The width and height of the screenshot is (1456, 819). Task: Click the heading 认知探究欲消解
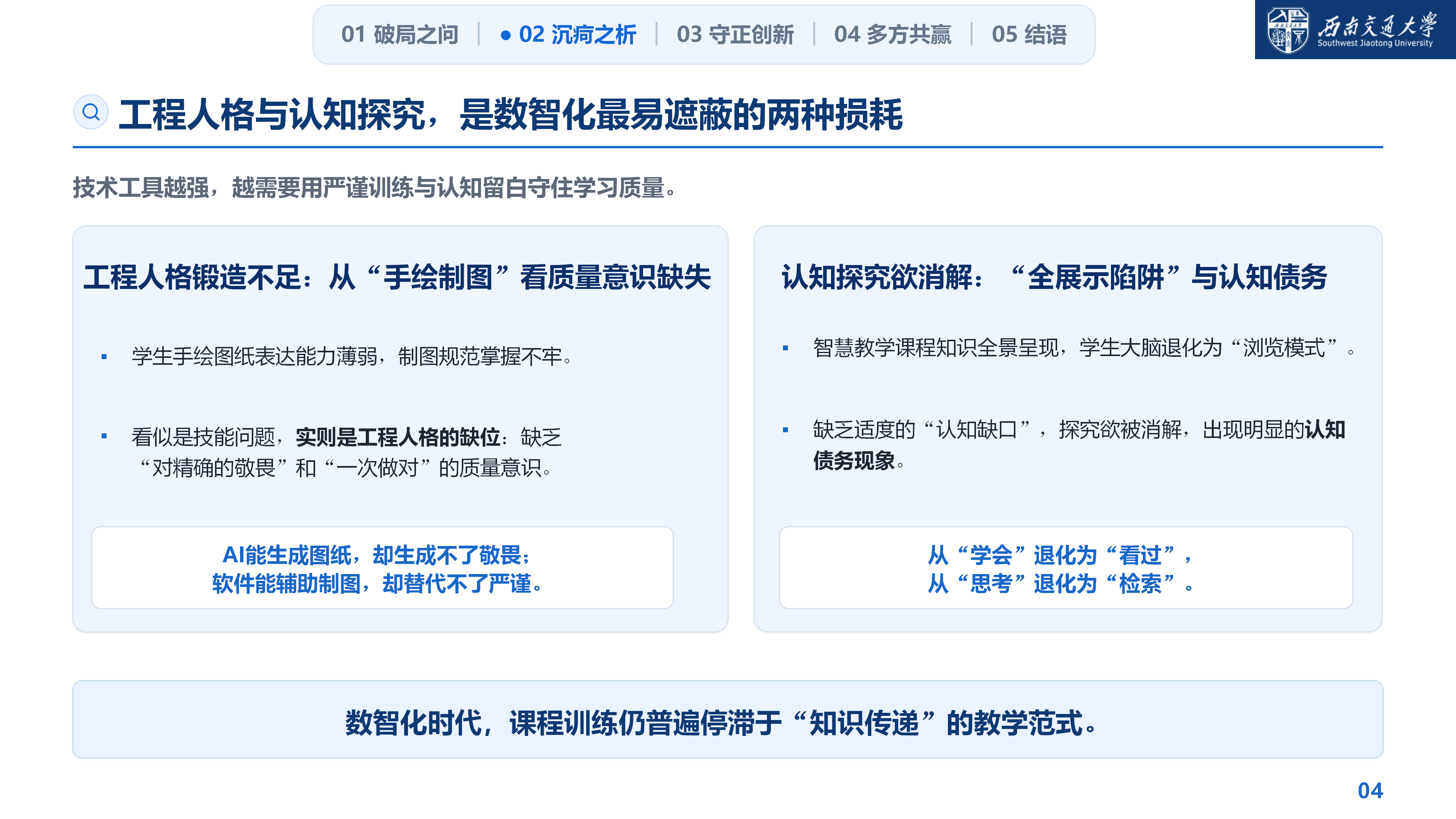pyautogui.click(x=1054, y=277)
